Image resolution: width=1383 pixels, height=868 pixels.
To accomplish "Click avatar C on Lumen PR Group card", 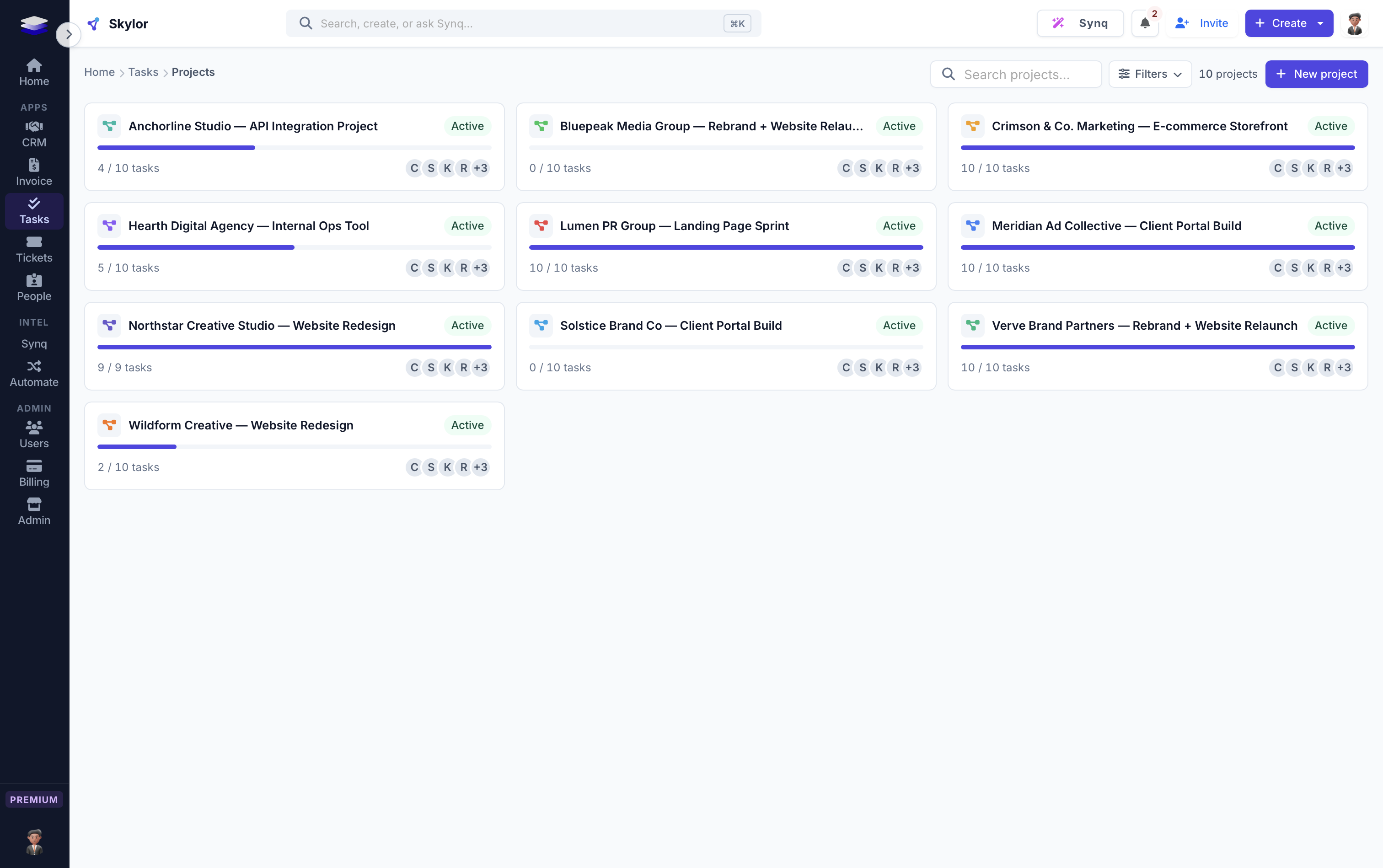I will coord(846,268).
